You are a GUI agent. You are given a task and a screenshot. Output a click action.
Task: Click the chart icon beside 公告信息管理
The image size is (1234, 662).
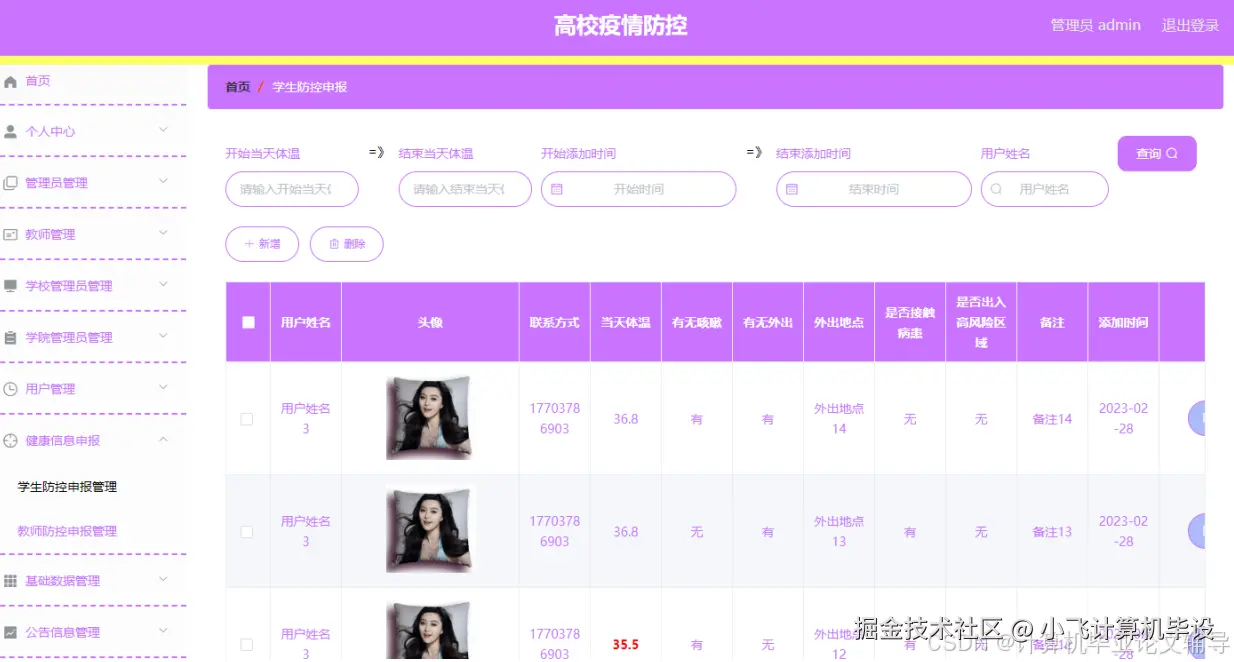11,633
